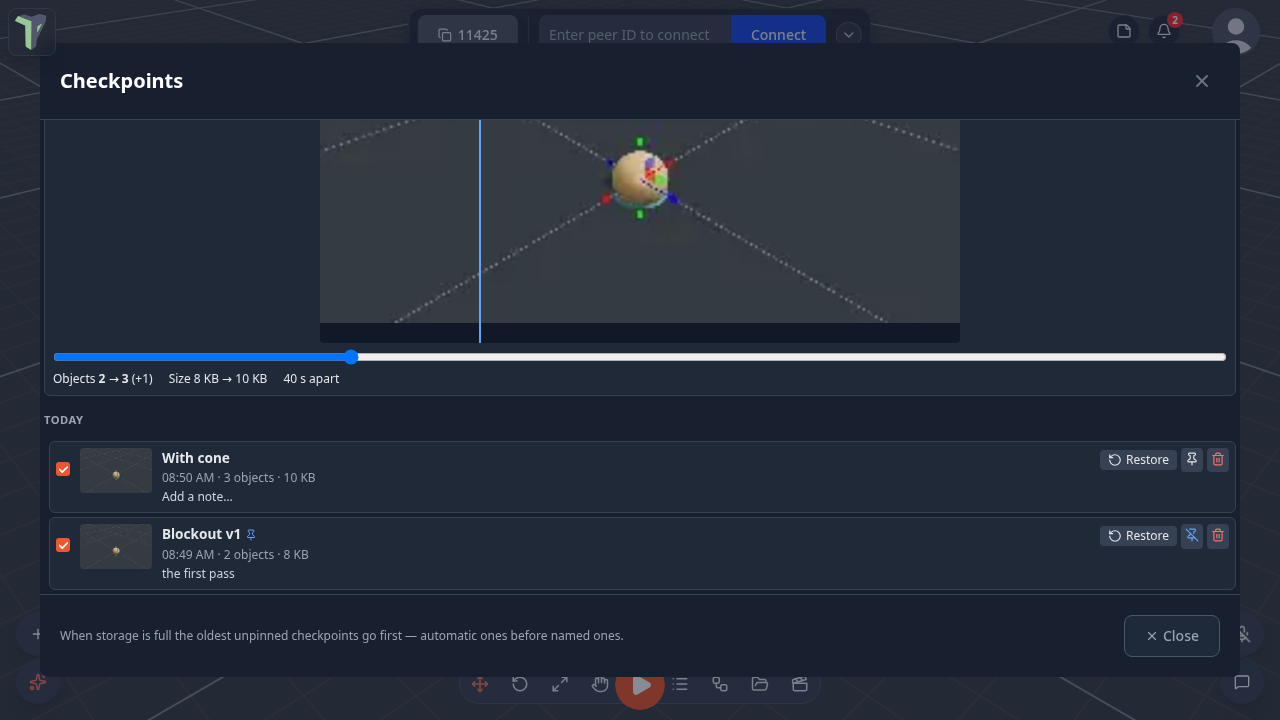The image size is (1280, 720).
Task: Click the Close button in dialog footer
Action: pyautogui.click(x=1172, y=636)
